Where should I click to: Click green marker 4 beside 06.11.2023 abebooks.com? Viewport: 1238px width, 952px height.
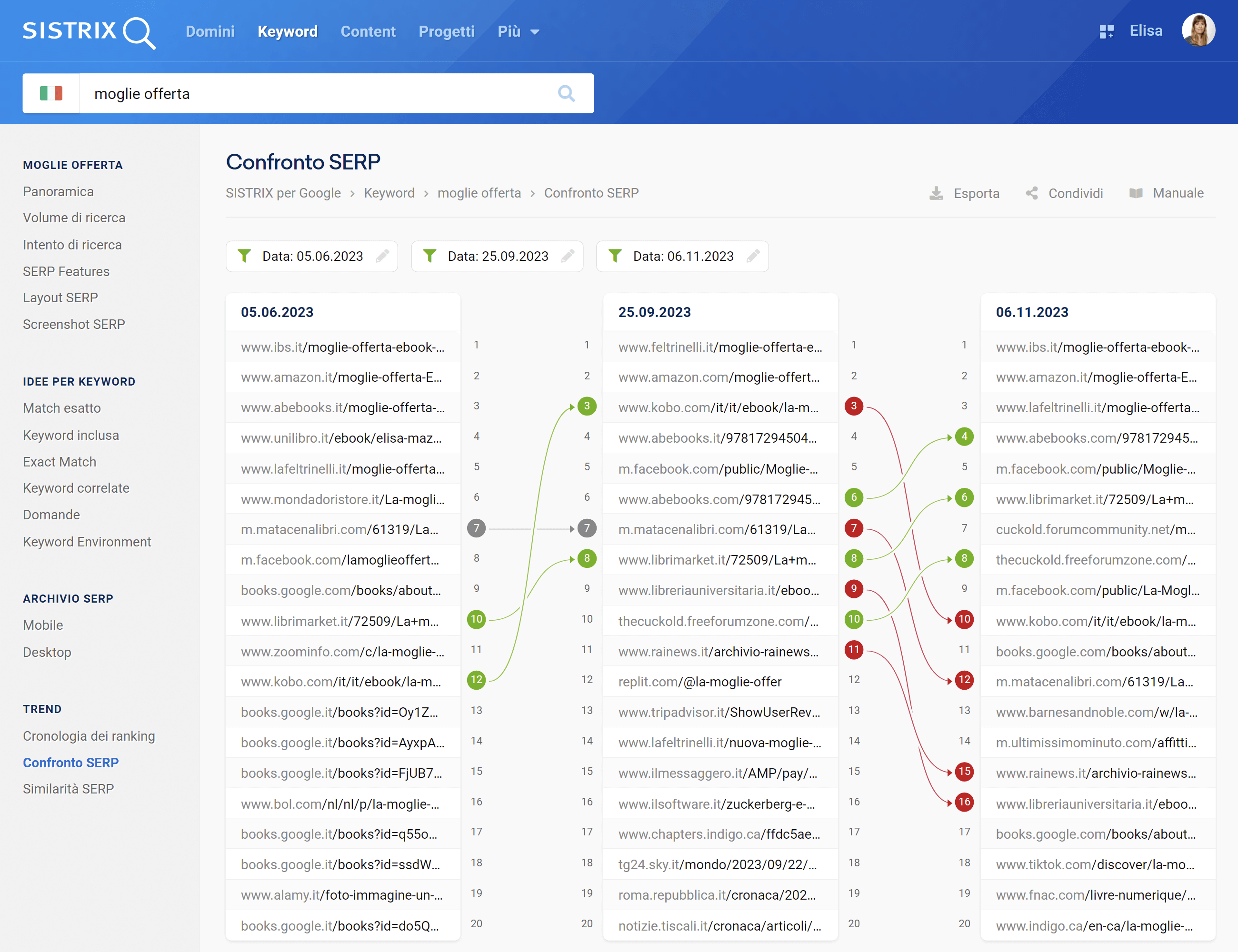pyautogui.click(x=964, y=437)
